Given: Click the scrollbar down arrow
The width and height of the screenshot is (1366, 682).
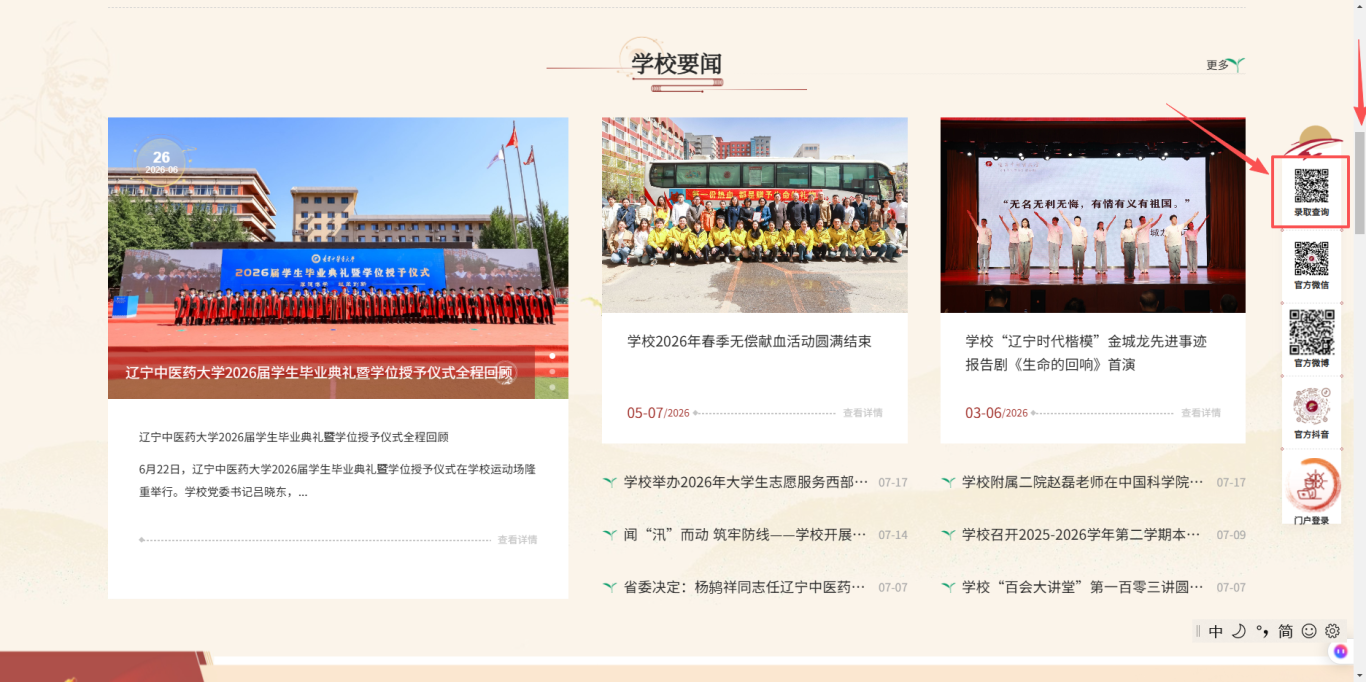Looking at the screenshot, I should click(x=1359, y=675).
